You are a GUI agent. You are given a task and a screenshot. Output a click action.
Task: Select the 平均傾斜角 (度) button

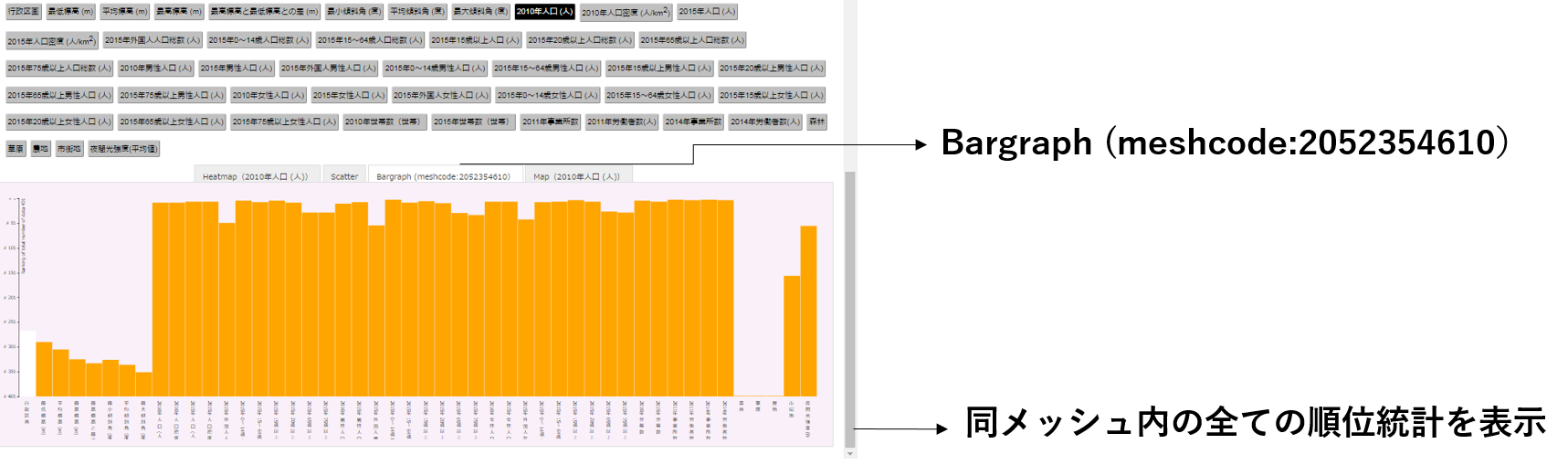point(416,12)
